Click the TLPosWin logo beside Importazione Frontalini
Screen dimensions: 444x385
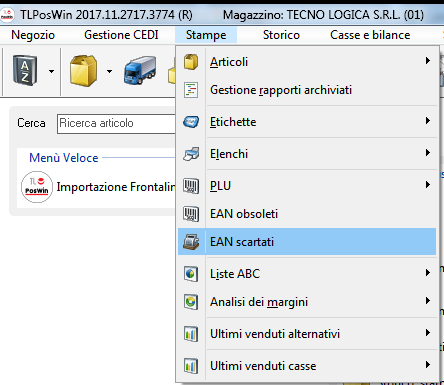[x=37, y=187]
